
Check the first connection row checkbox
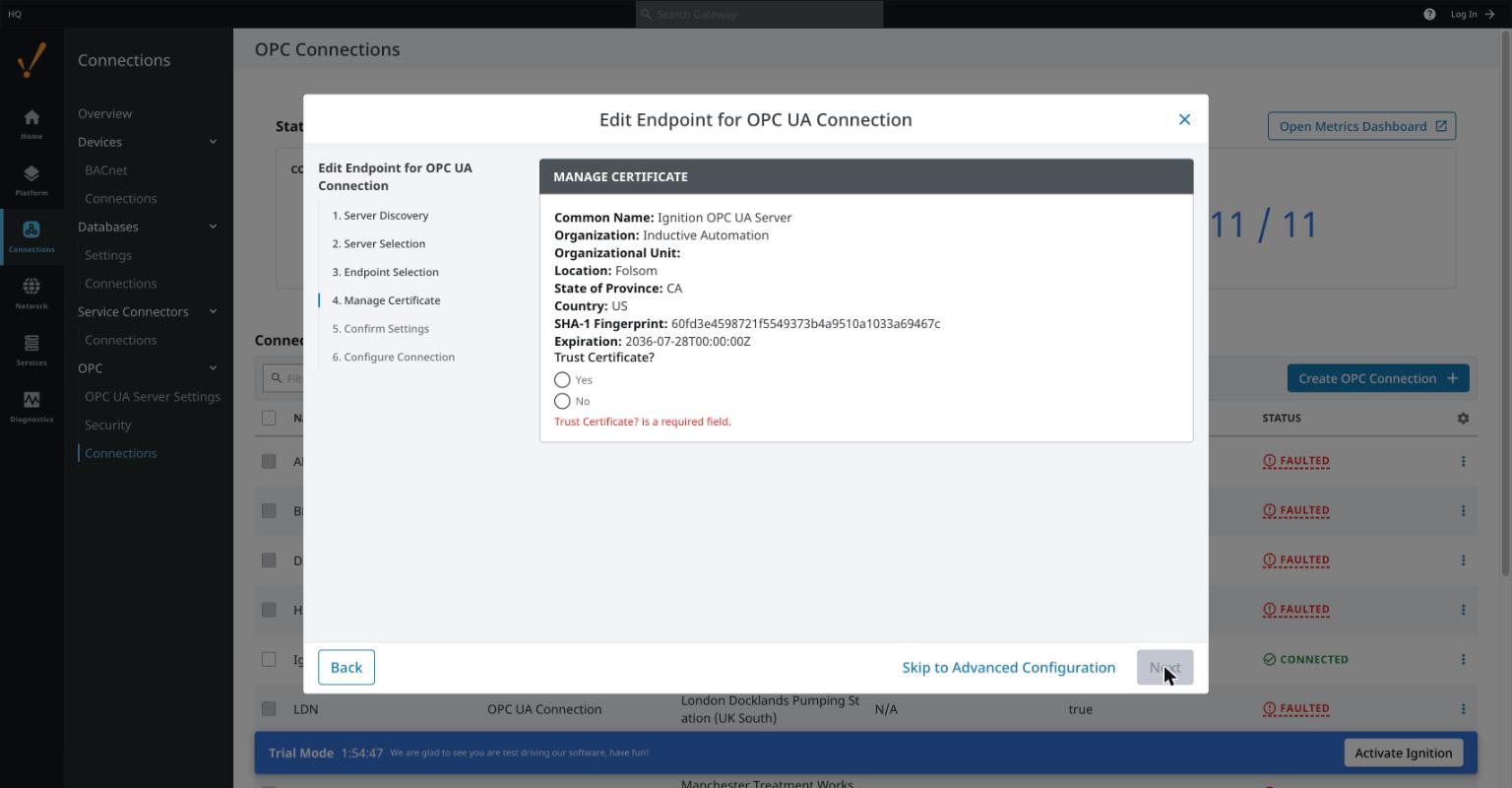click(269, 461)
